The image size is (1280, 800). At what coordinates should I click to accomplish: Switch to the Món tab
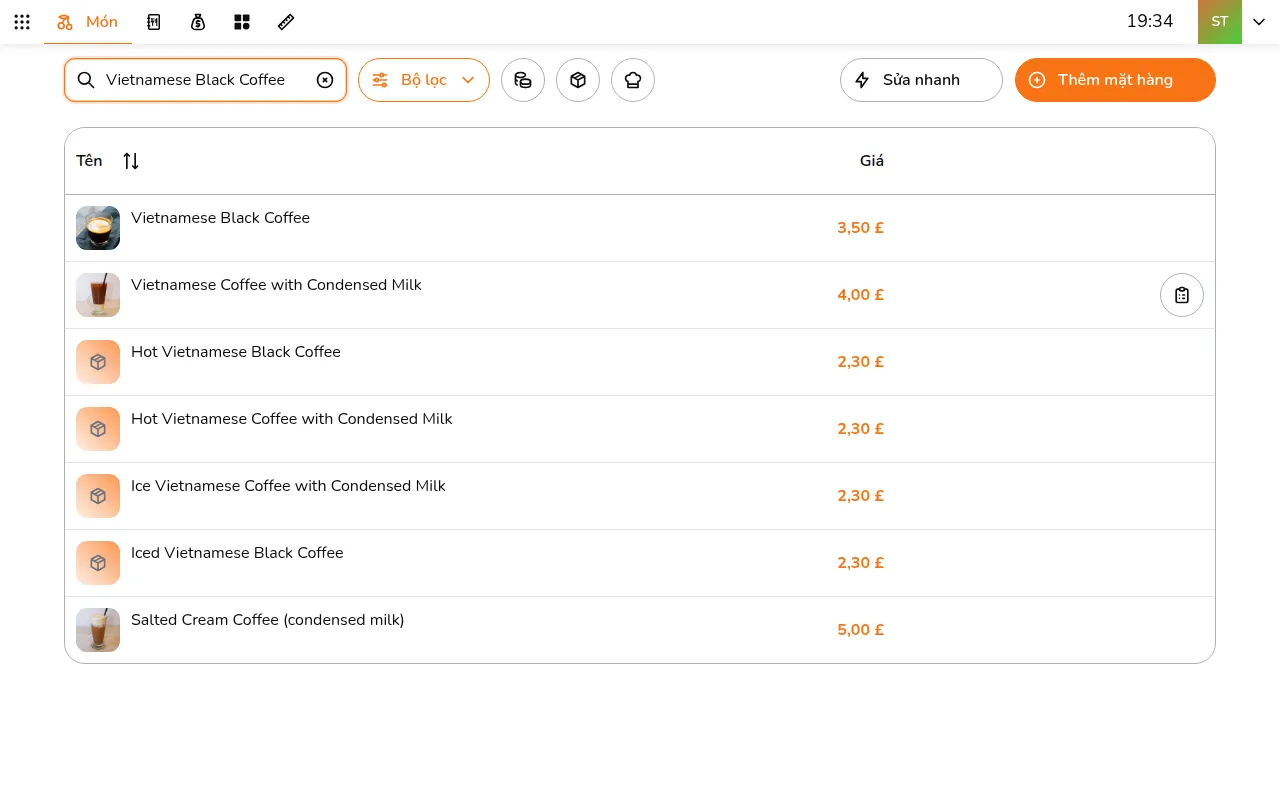pos(88,22)
